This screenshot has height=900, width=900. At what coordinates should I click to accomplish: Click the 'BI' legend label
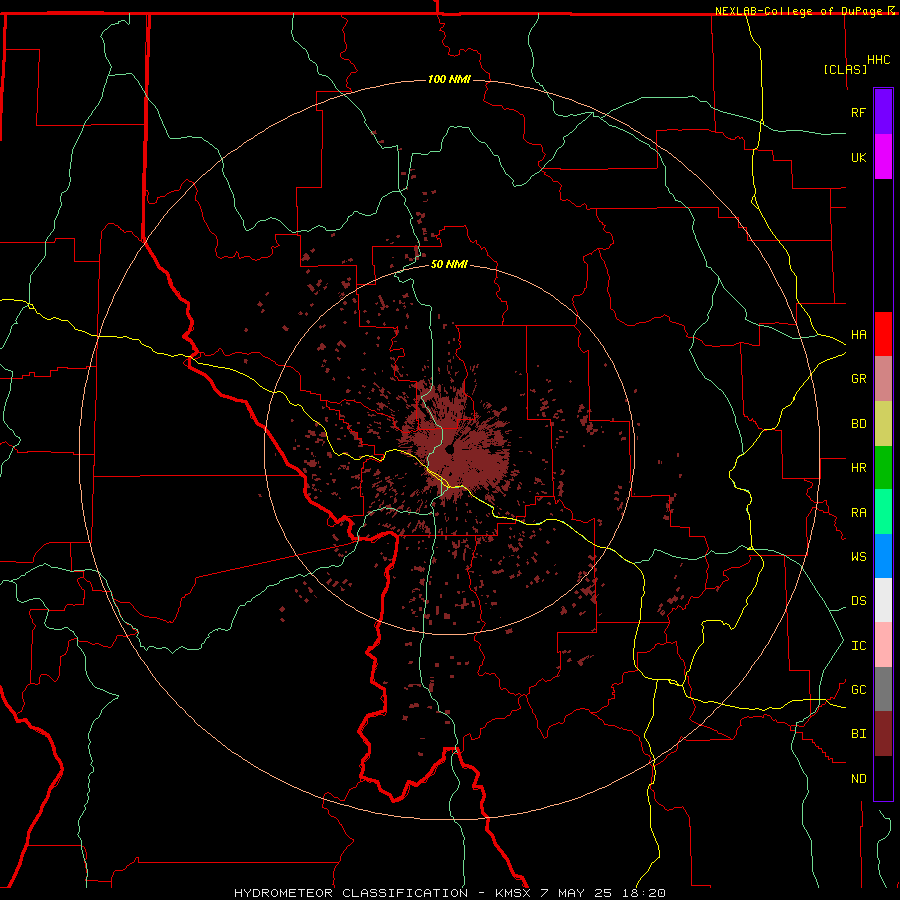(858, 734)
